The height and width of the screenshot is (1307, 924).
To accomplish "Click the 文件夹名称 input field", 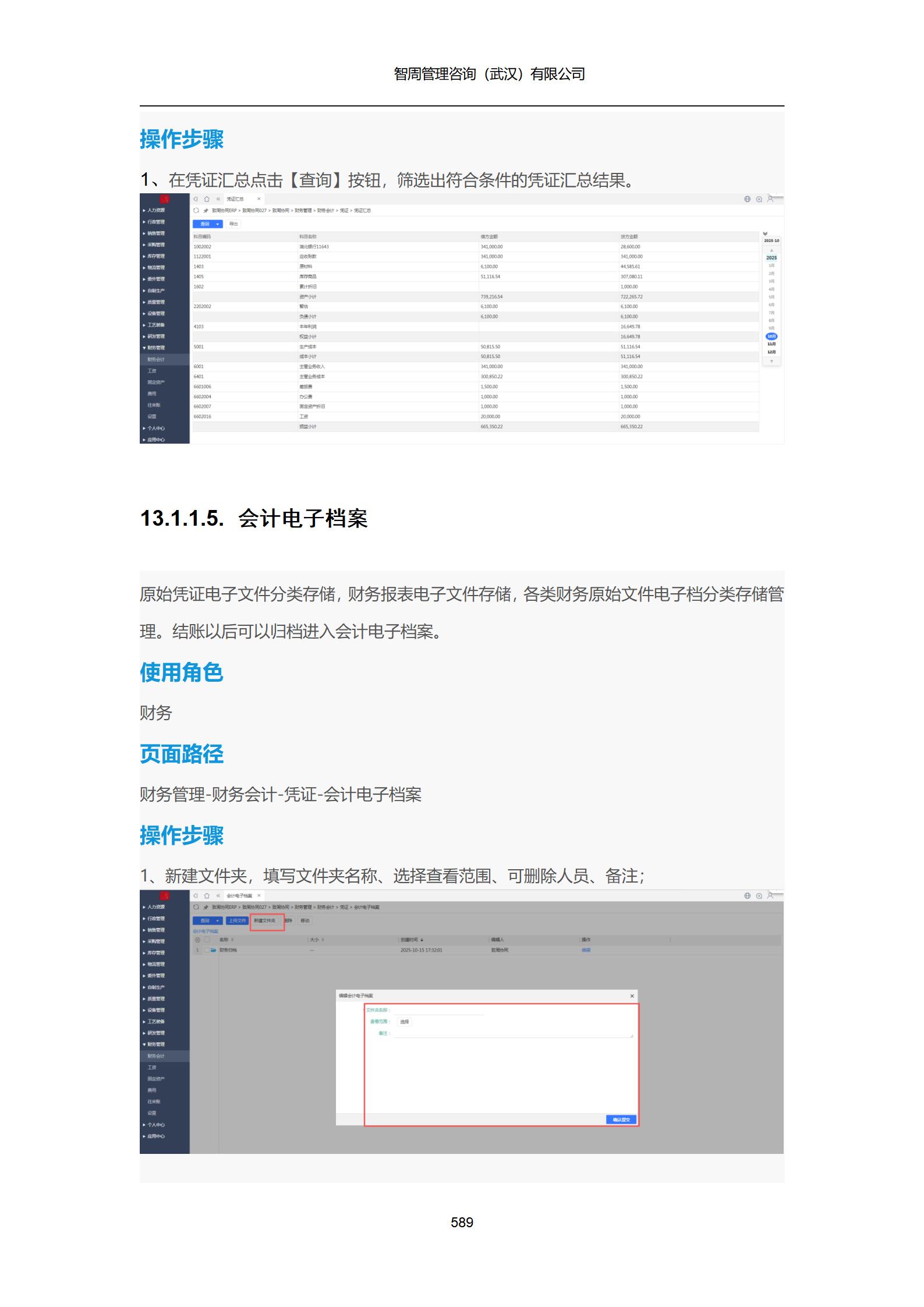I will point(439,1010).
